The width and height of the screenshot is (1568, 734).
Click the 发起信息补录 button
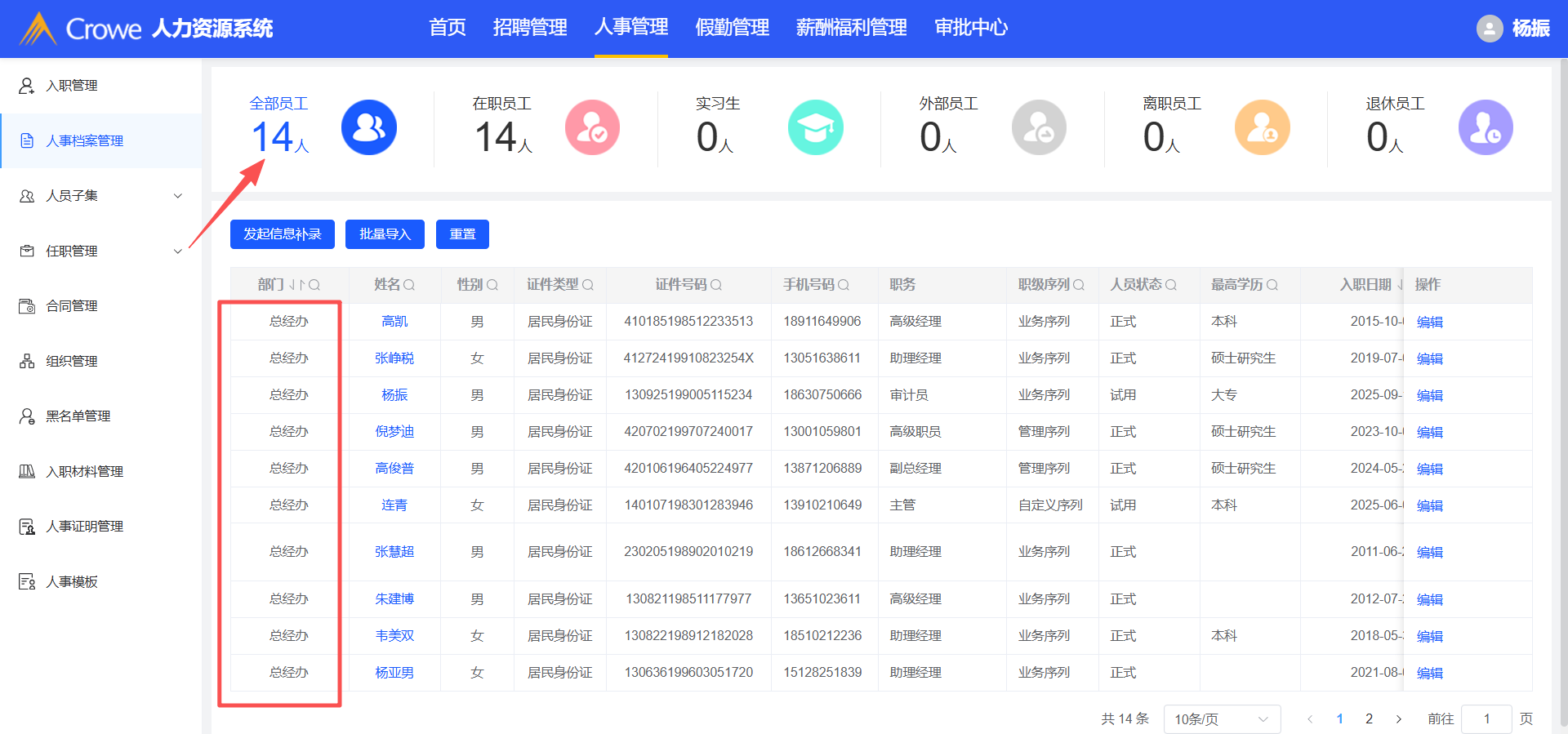[283, 234]
